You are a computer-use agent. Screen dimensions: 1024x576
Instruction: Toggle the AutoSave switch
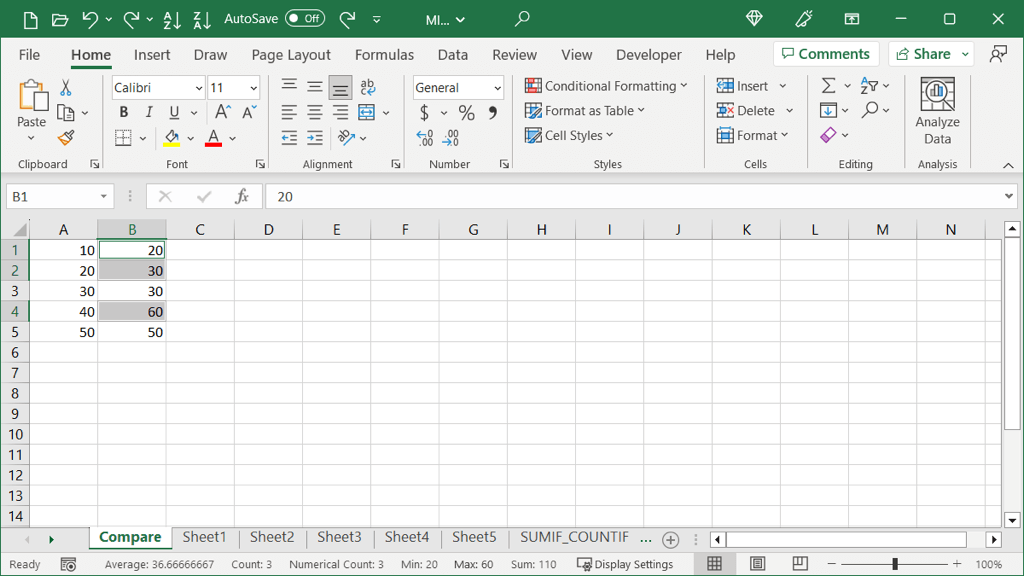coord(305,19)
